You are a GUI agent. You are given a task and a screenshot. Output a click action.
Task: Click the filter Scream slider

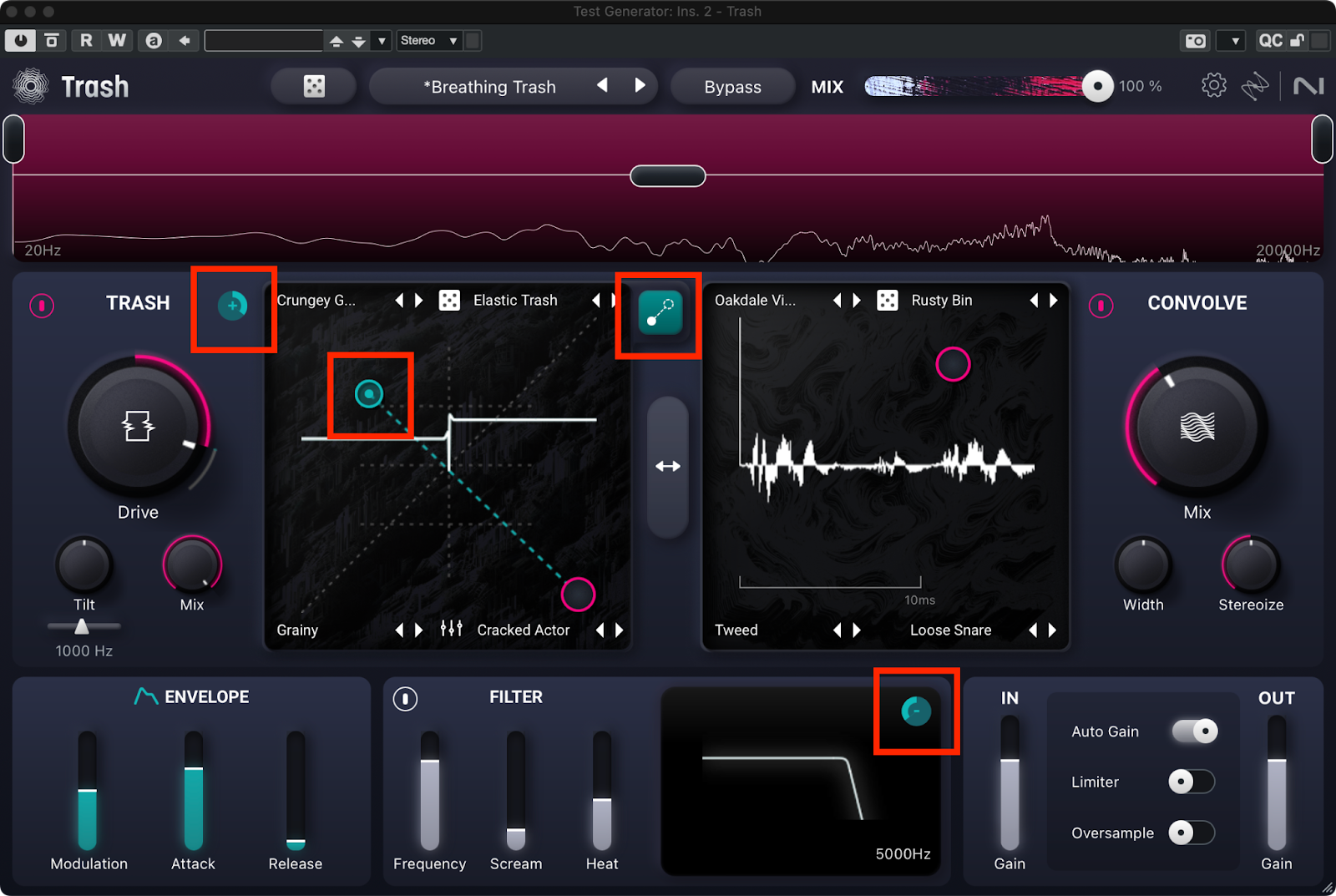(516, 791)
